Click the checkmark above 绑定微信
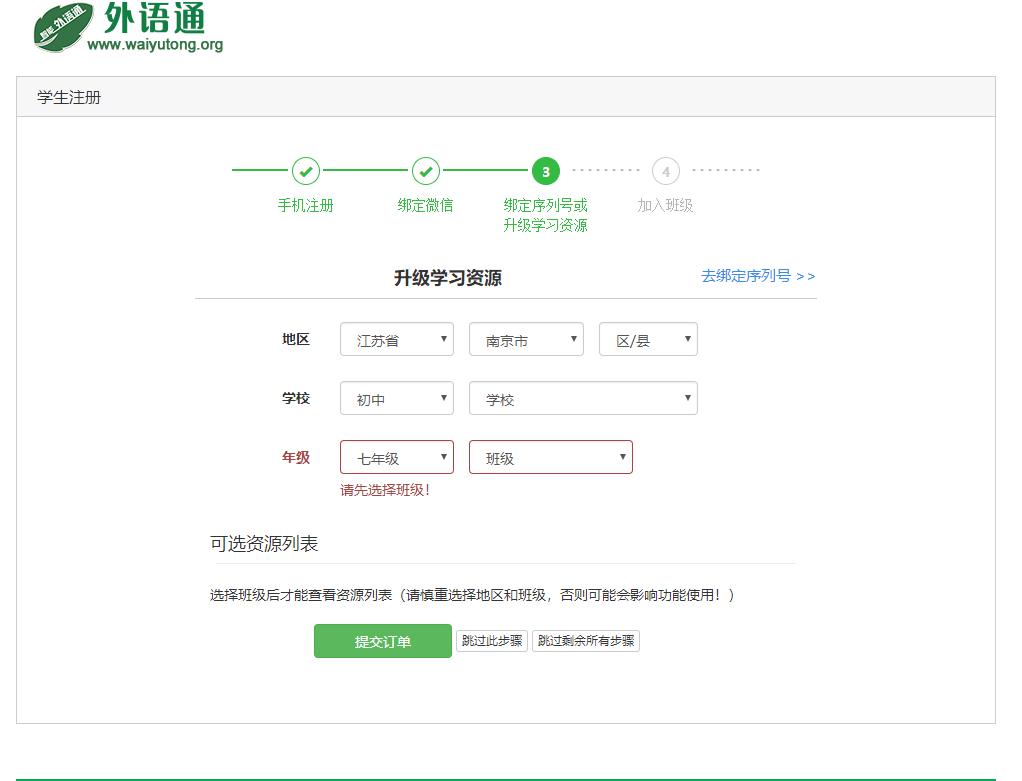Image resolution: width=1022 pixels, height=781 pixels. coord(426,171)
